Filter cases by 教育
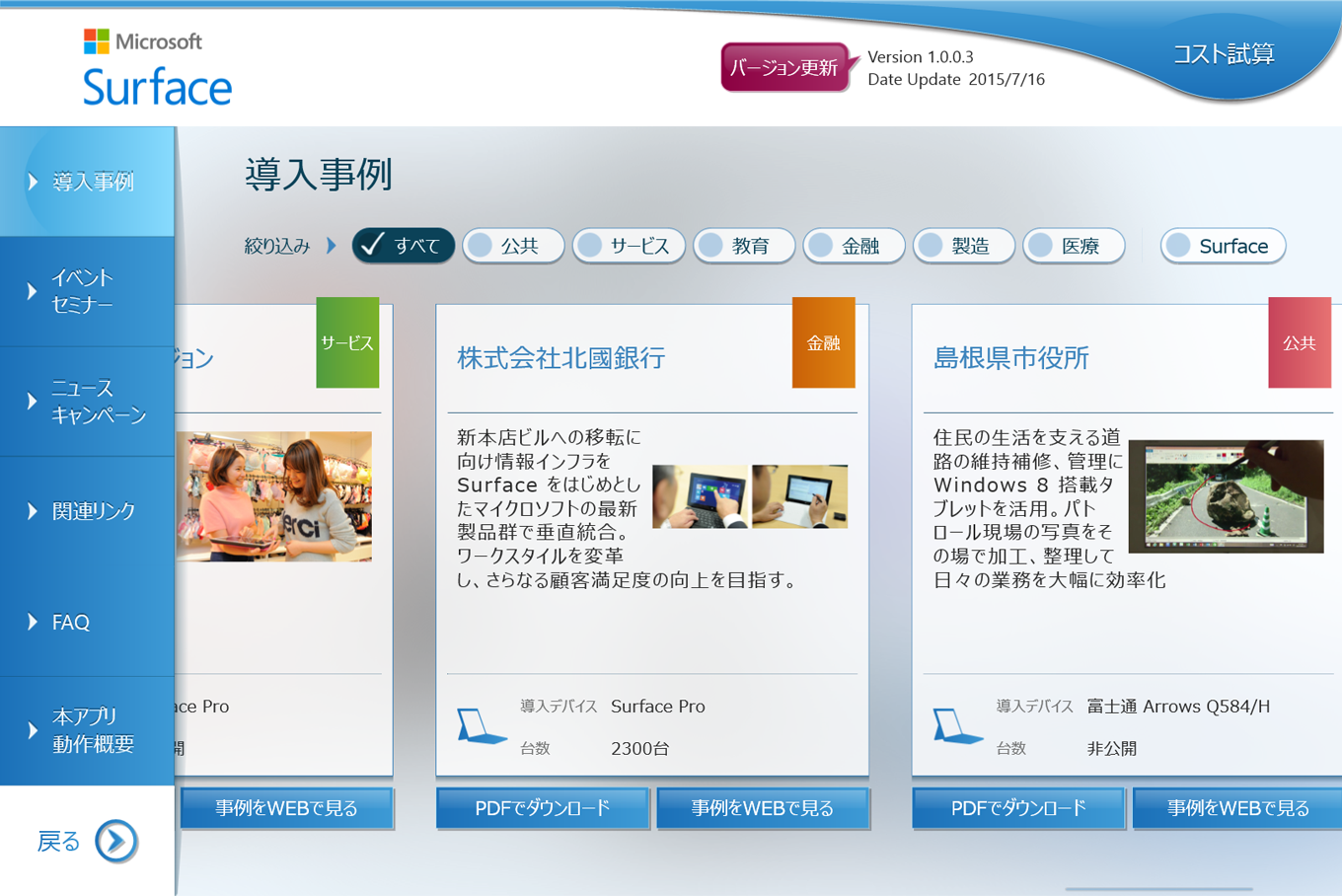 coord(744,246)
